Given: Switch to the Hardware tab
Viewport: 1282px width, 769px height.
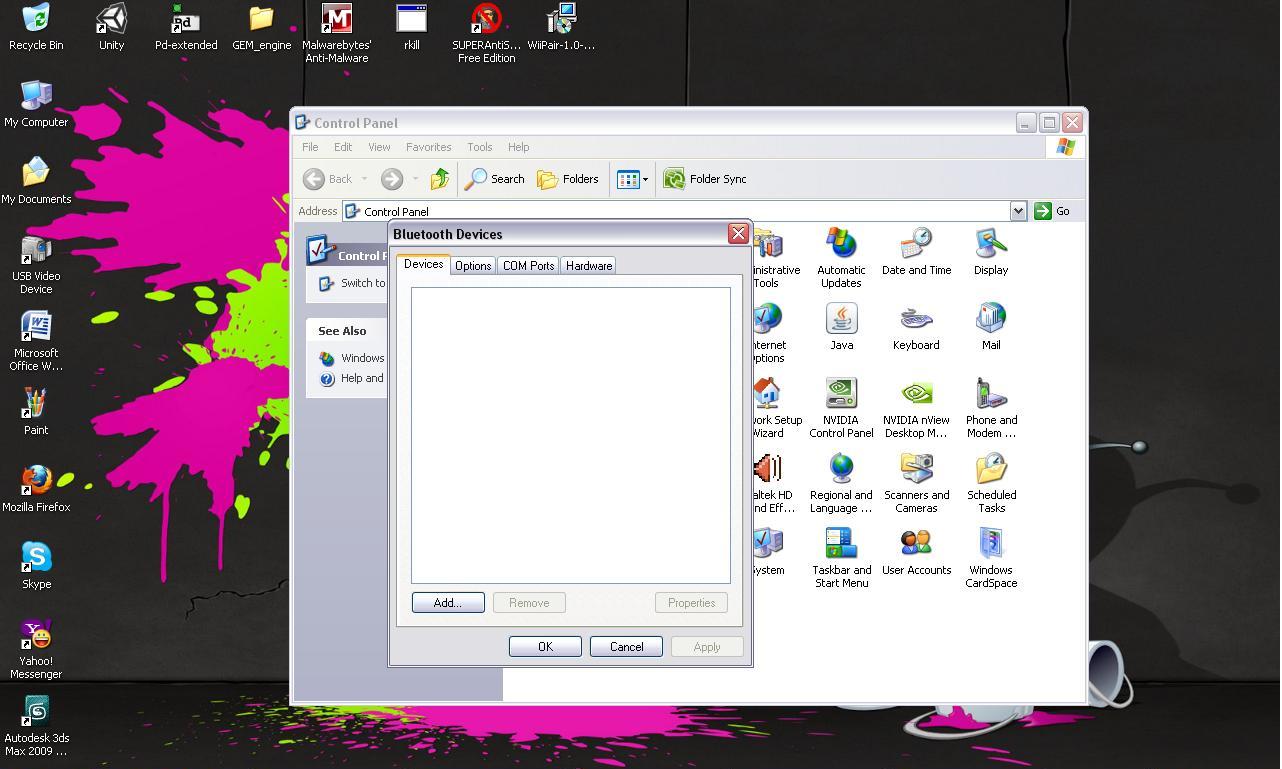Looking at the screenshot, I should (588, 265).
